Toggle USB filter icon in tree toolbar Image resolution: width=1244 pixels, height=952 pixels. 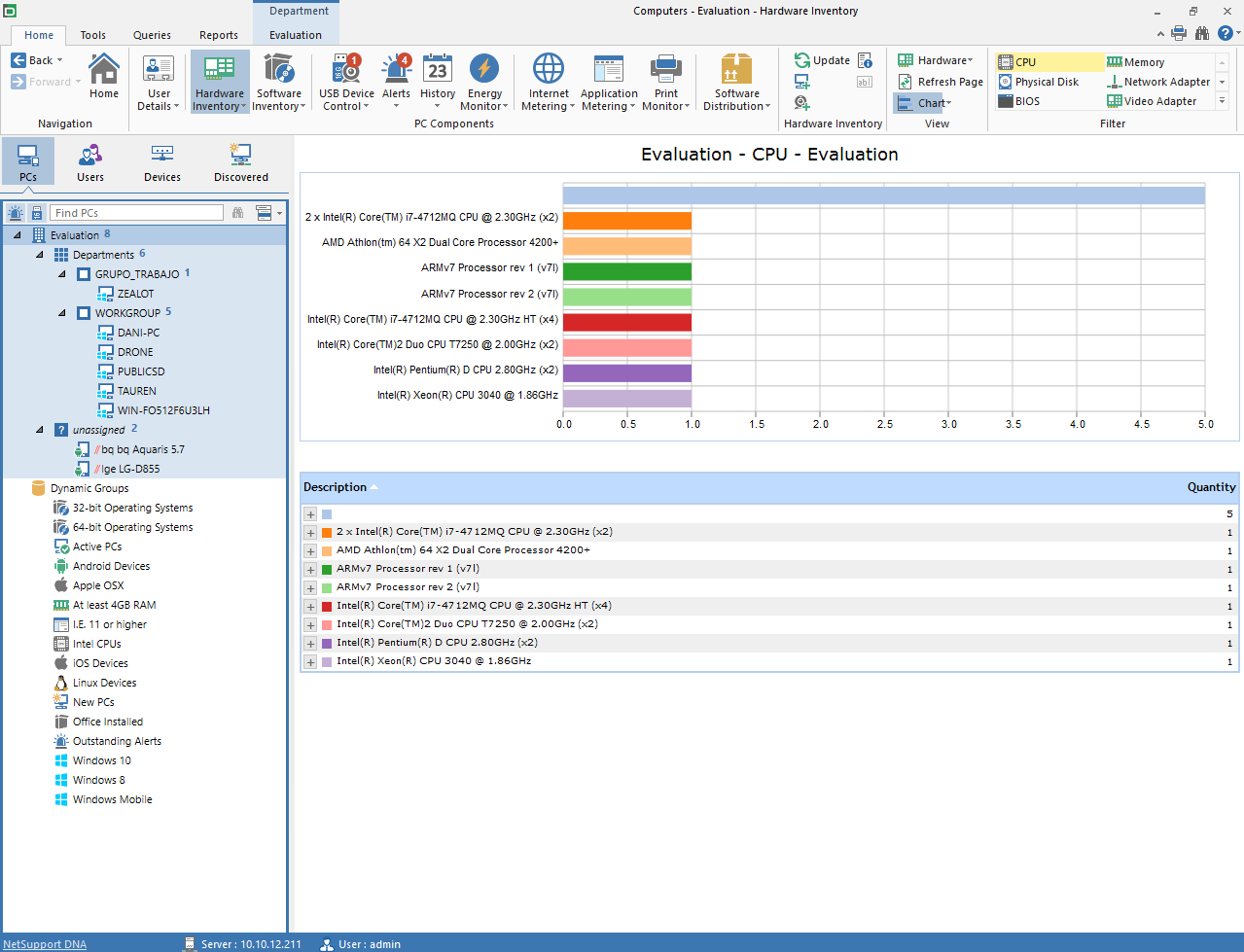coord(37,213)
